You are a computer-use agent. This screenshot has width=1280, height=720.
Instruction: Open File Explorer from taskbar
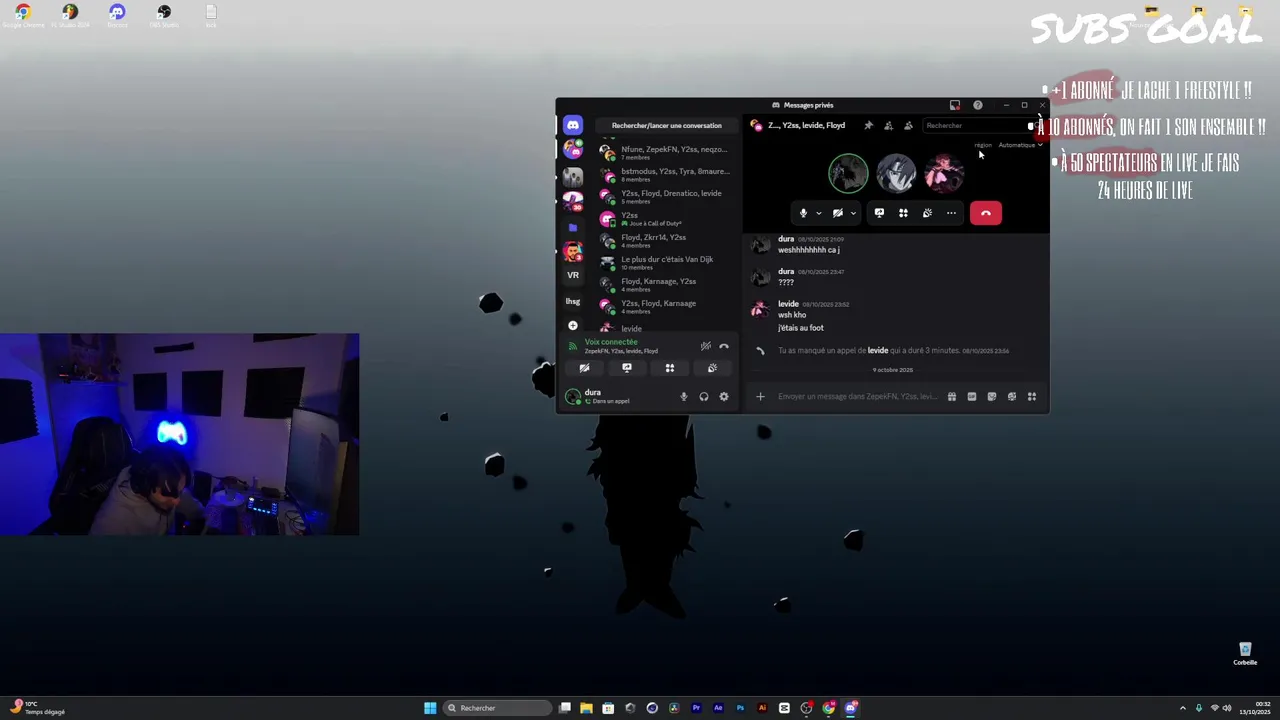click(586, 708)
